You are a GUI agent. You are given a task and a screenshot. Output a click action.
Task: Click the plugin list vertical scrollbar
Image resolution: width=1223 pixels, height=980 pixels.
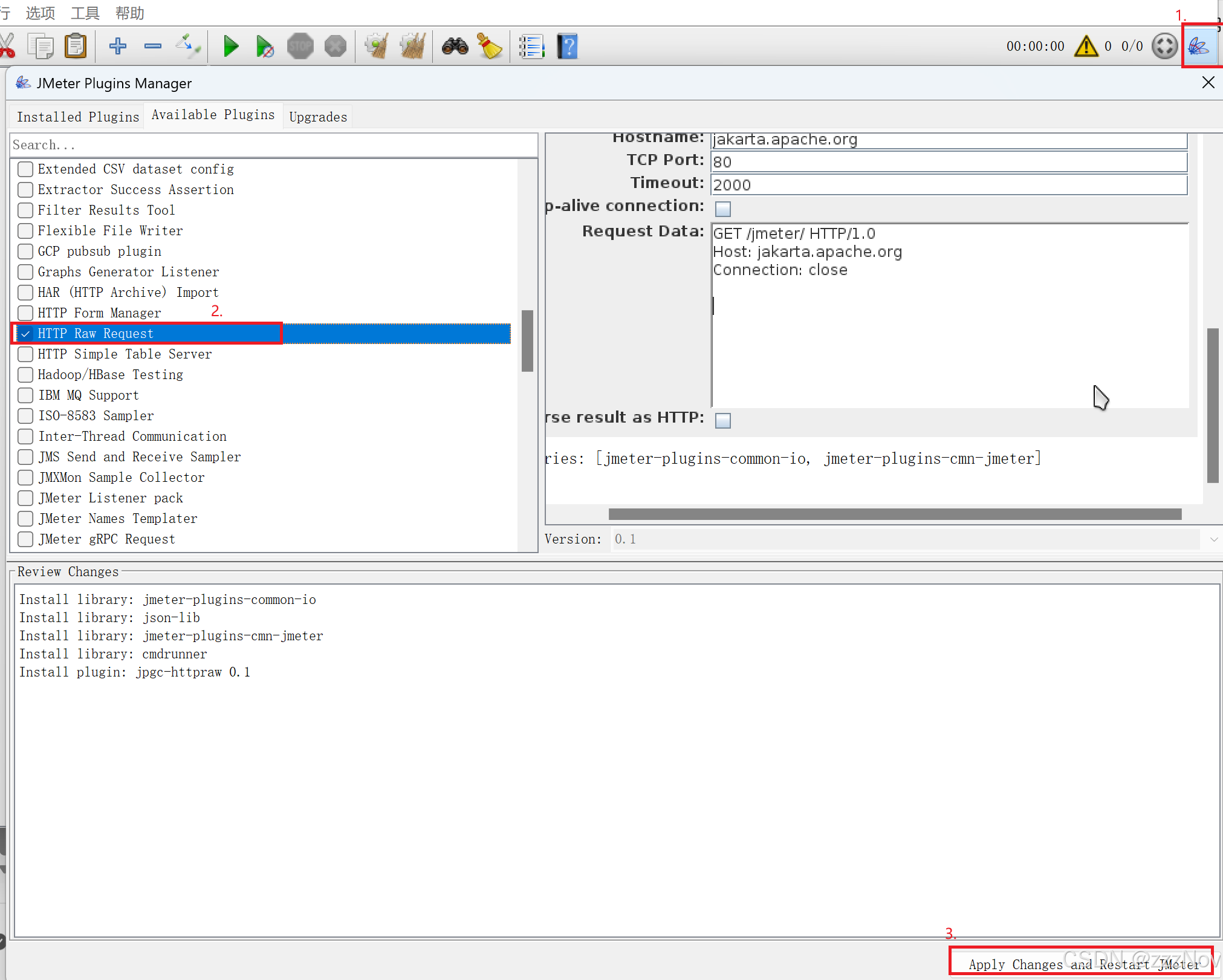(527, 342)
